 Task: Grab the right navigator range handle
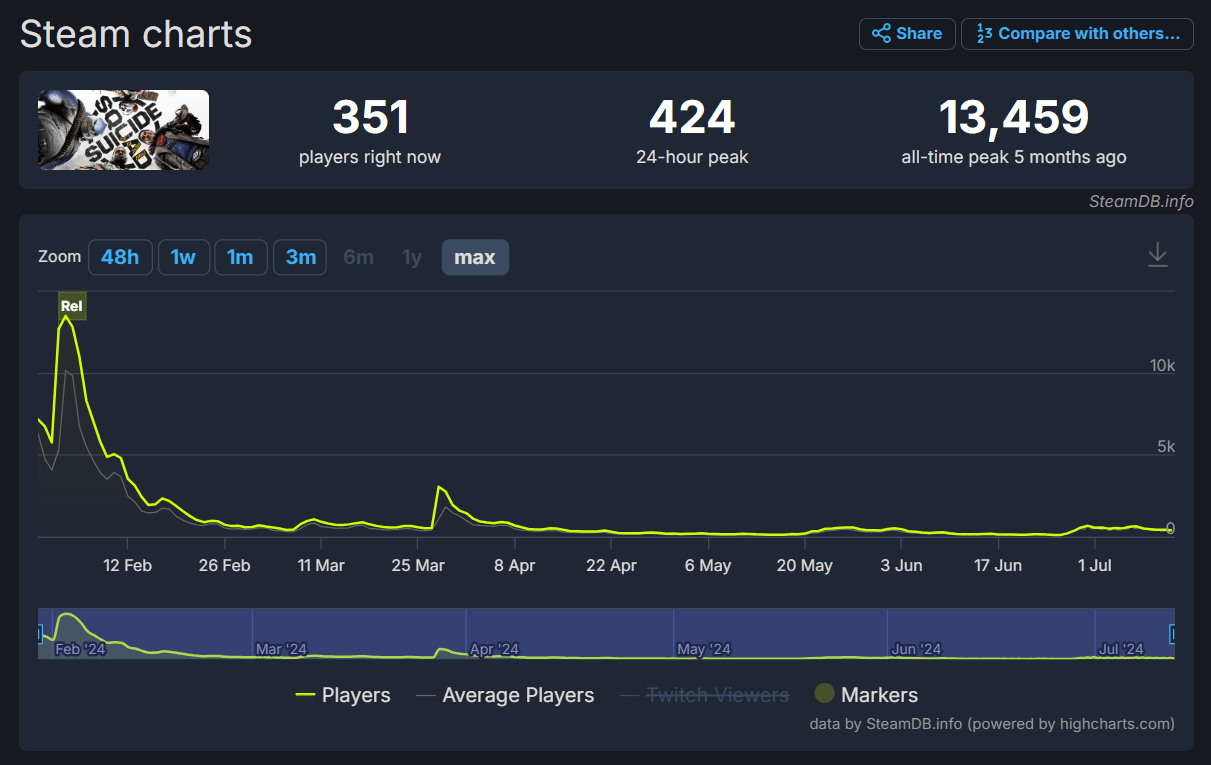(x=1173, y=633)
